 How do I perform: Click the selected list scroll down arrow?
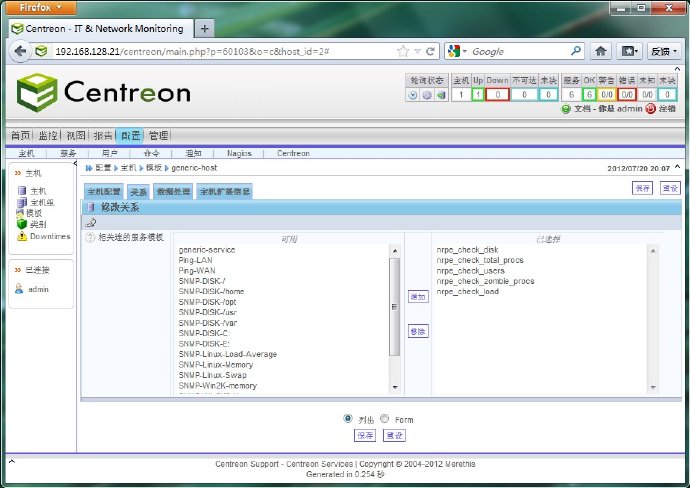click(653, 387)
